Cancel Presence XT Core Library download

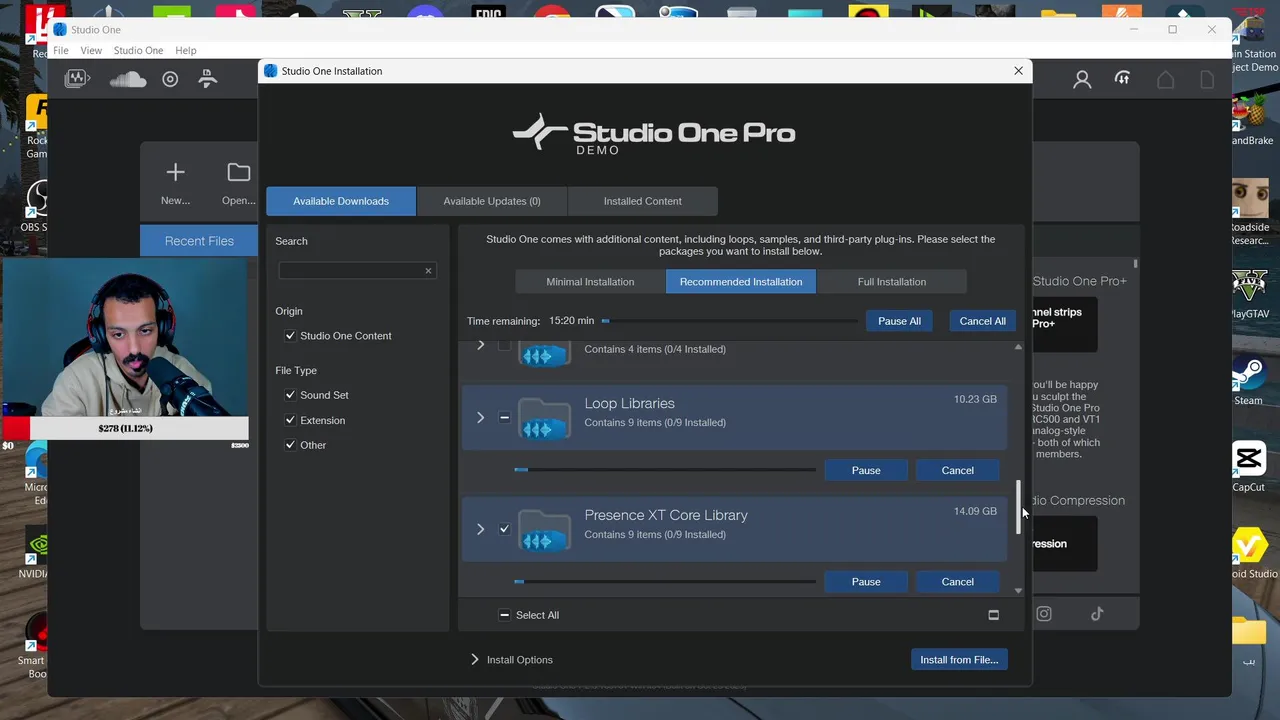coord(957,582)
